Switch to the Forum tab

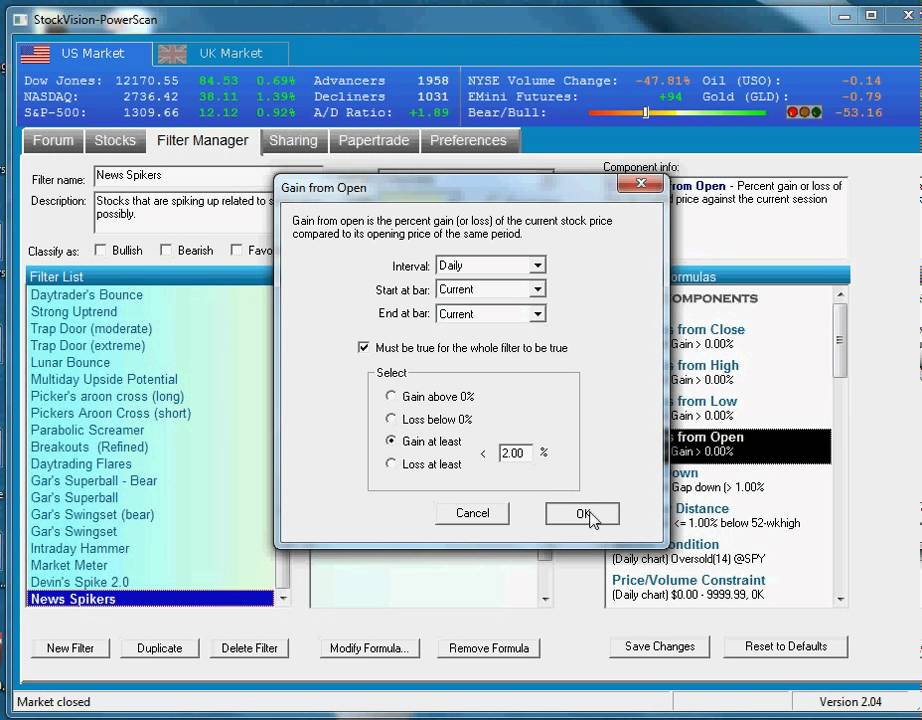[x=54, y=141]
